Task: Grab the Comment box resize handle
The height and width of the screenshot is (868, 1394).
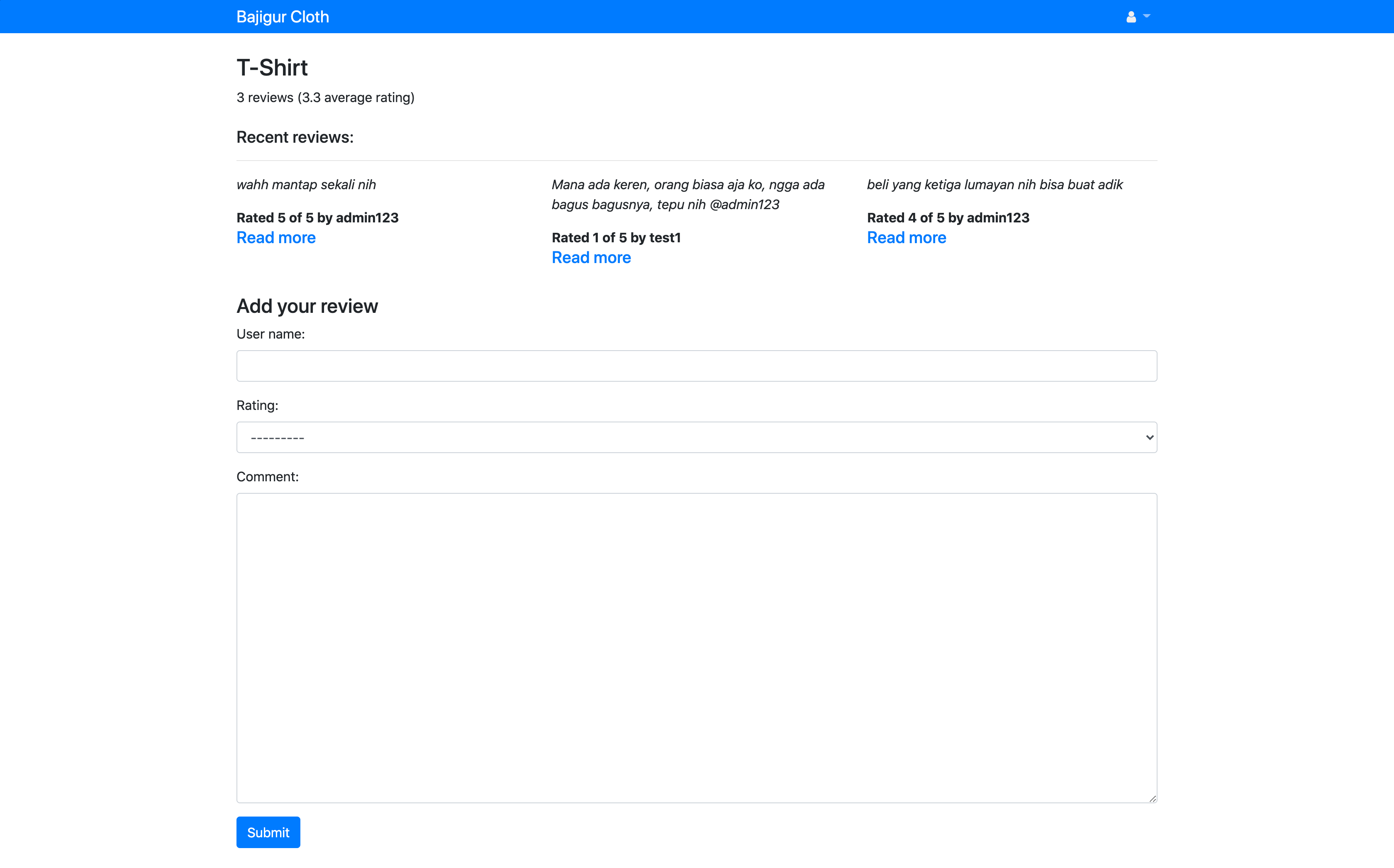Action: pyautogui.click(x=1153, y=799)
